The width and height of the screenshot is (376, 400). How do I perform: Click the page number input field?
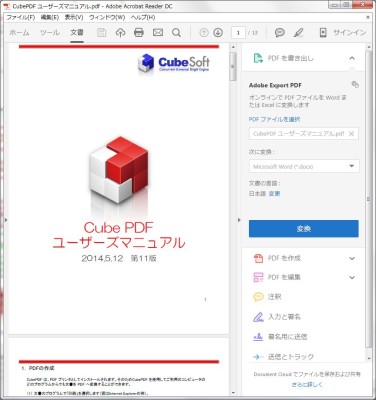pyautogui.click(x=238, y=33)
